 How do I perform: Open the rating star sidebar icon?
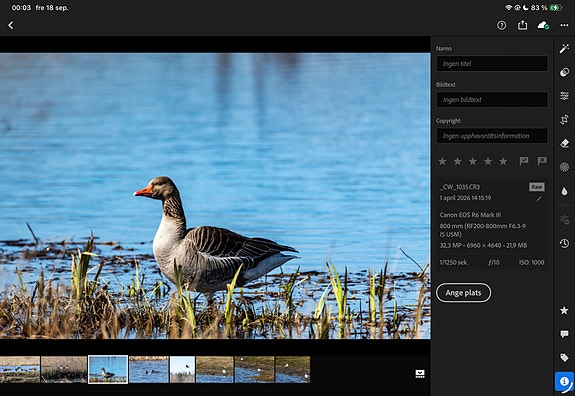564,311
